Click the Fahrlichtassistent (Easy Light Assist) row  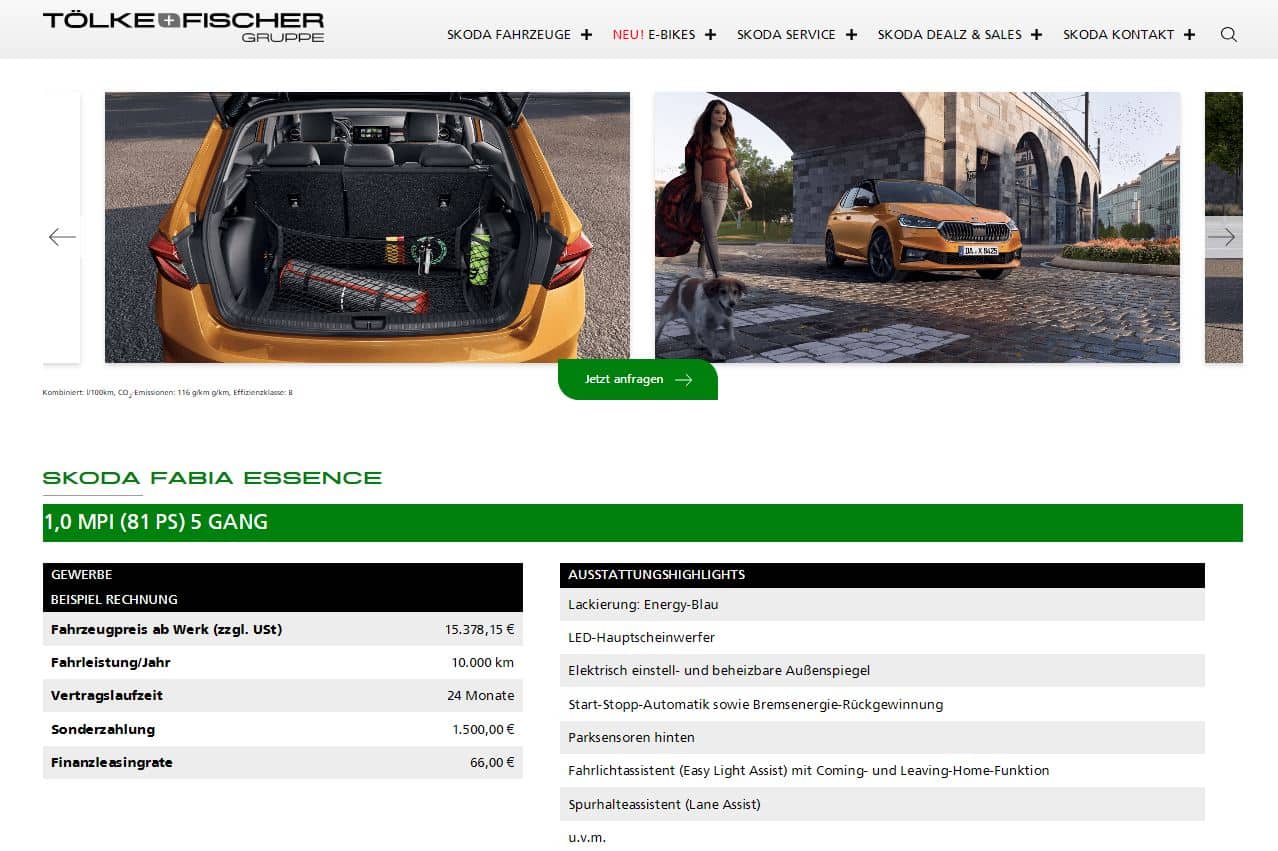pos(882,771)
